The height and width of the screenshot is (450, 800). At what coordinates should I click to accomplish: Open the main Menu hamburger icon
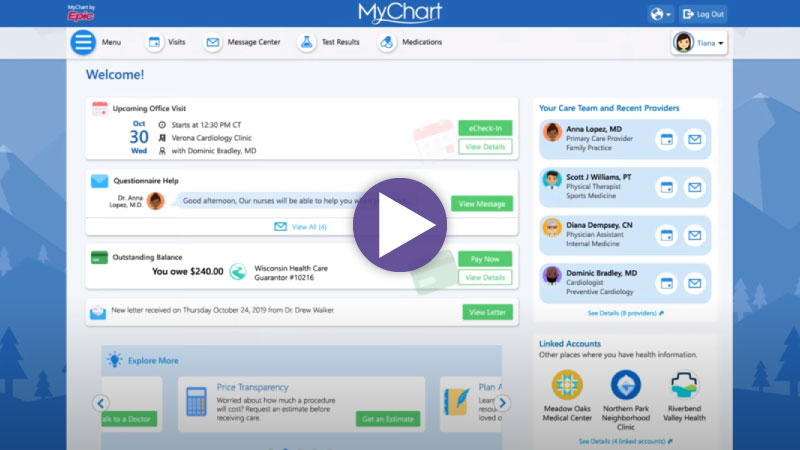[83, 42]
